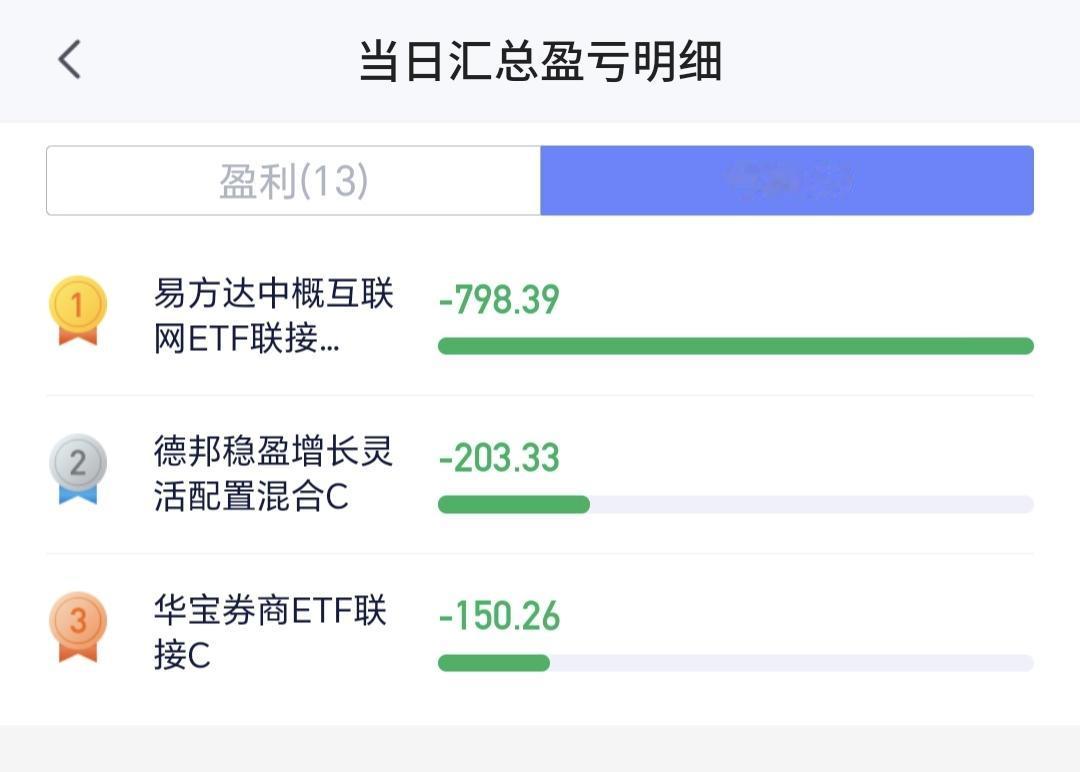Click the 当日汇总盈亏明细 page title
Image resolution: width=1080 pixels, height=772 pixels.
click(x=540, y=61)
